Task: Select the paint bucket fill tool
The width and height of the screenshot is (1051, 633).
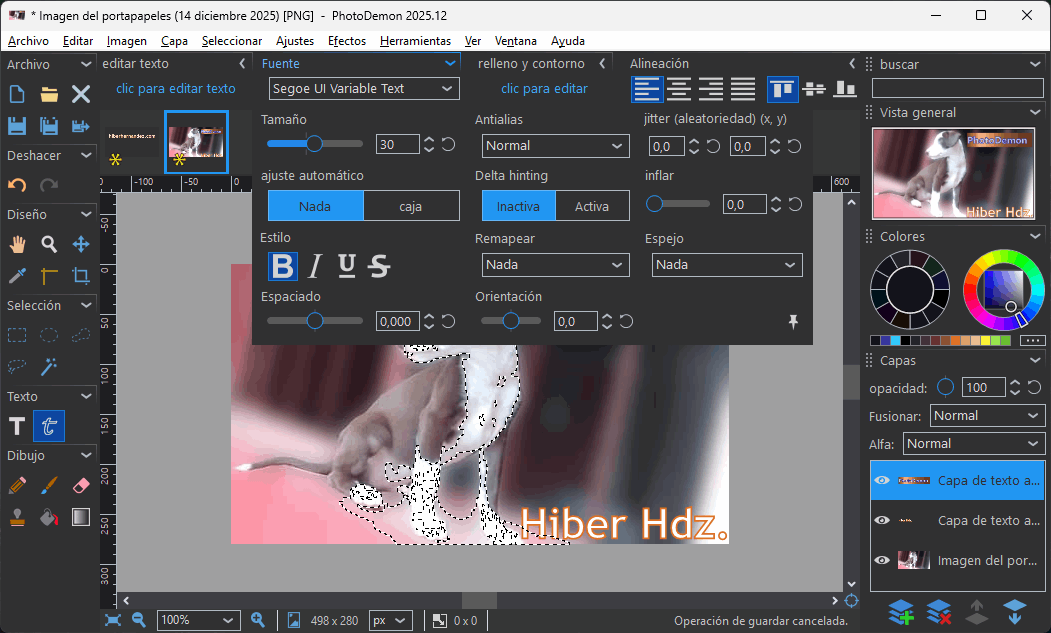Action: coord(49,517)
